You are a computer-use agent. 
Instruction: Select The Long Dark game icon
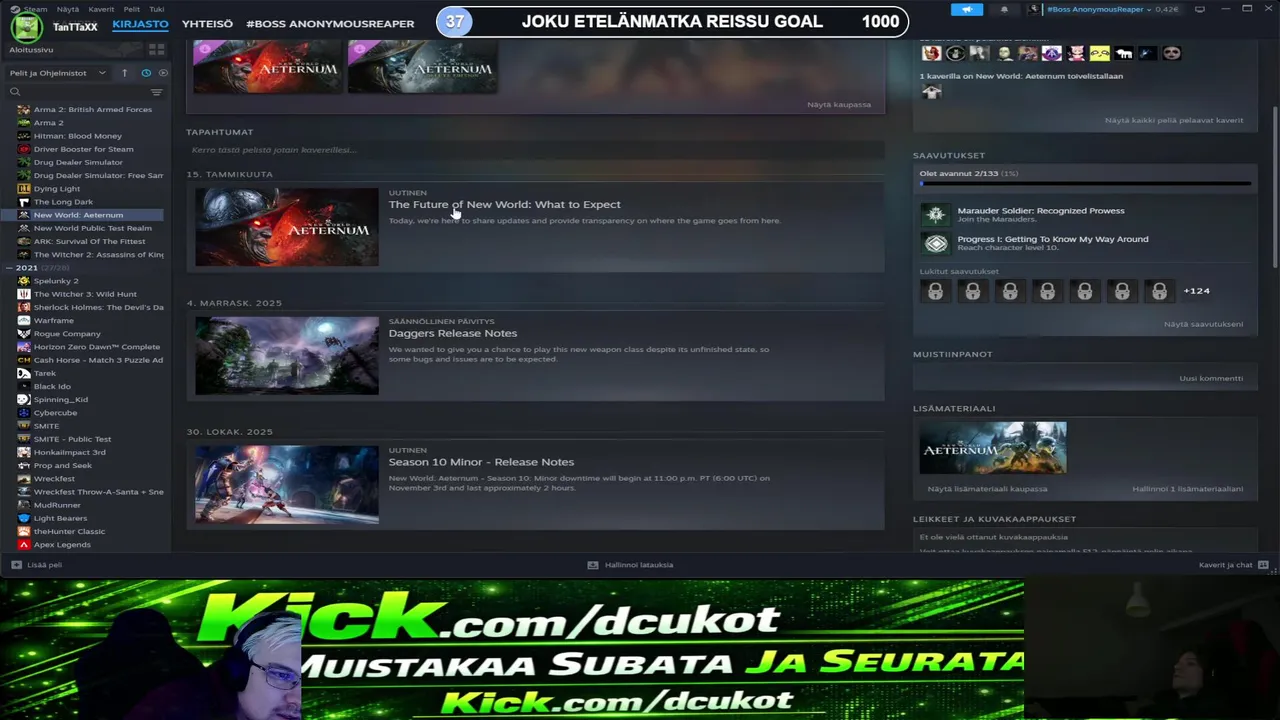(x=24, y=202)
